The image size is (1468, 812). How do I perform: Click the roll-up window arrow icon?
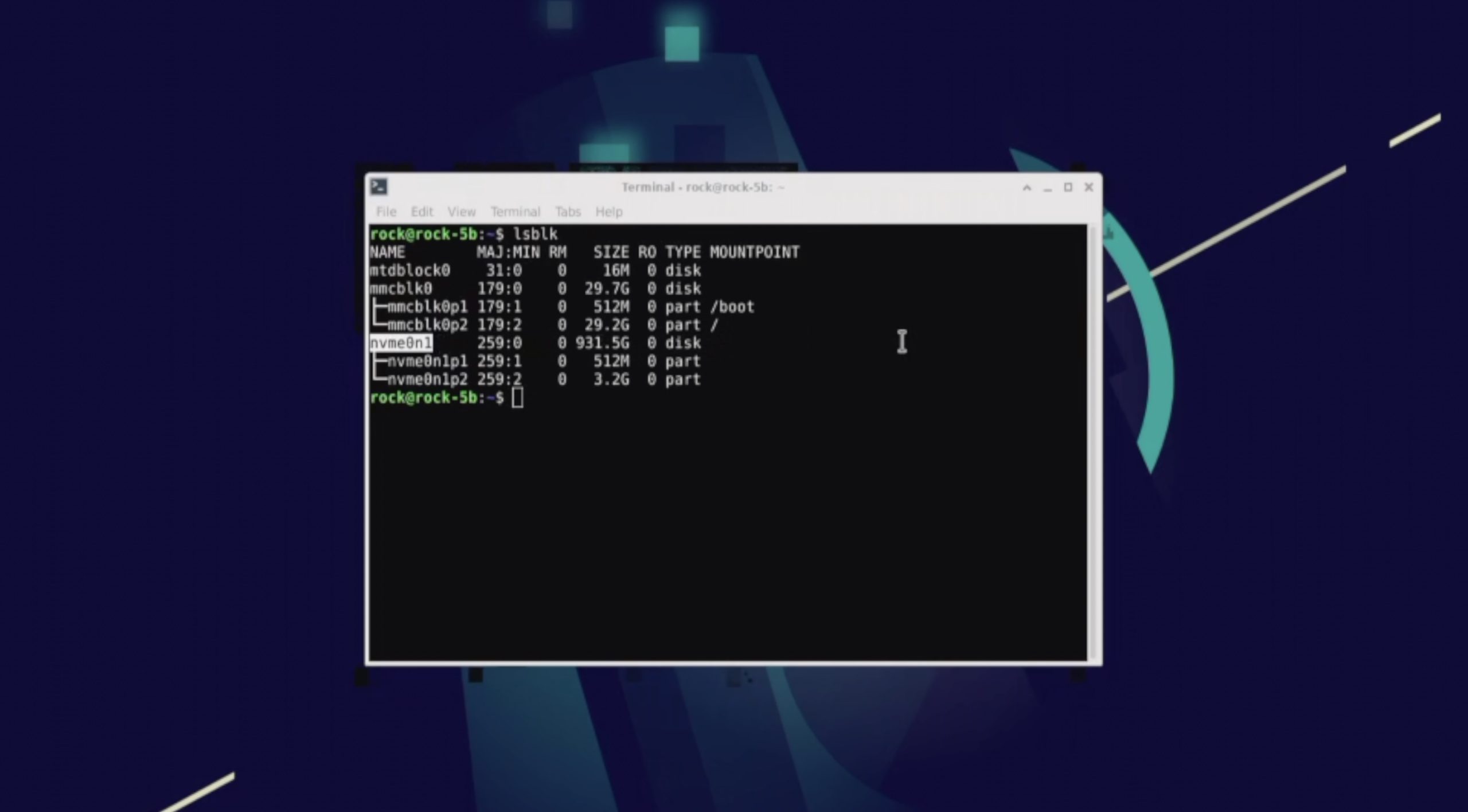[1026, 188]
